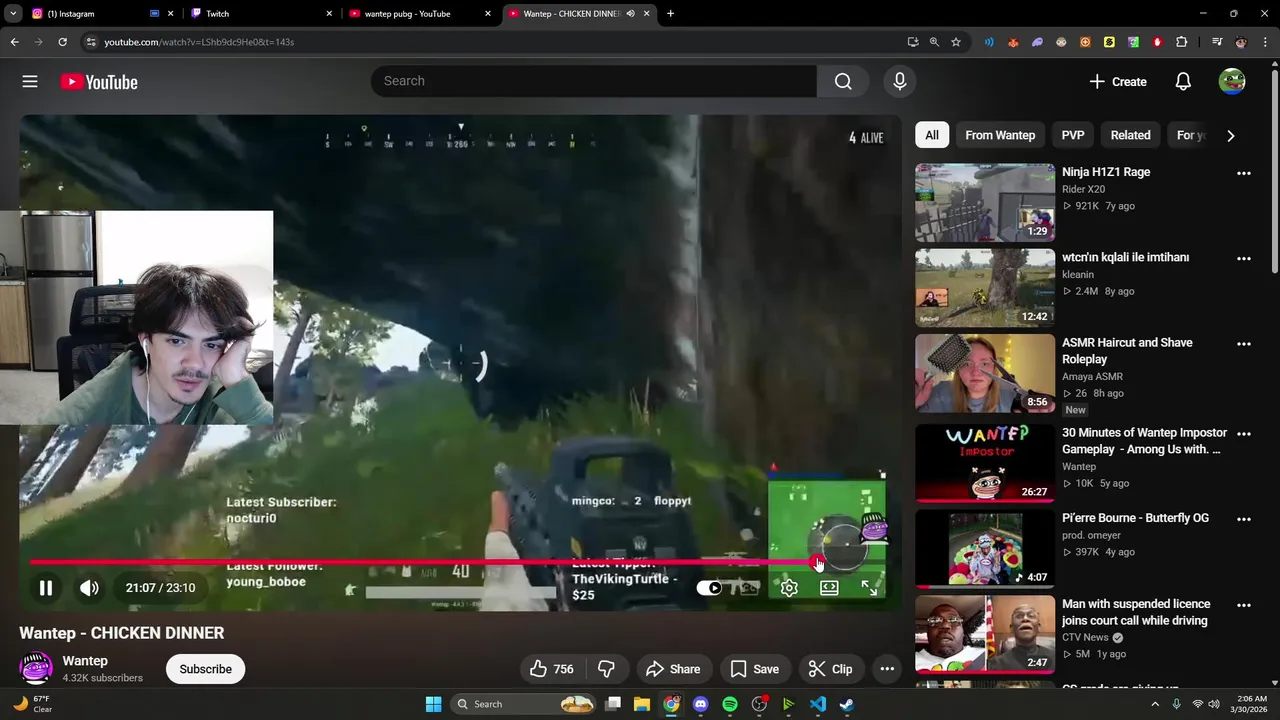Toggle closed captions CC button

749,588
